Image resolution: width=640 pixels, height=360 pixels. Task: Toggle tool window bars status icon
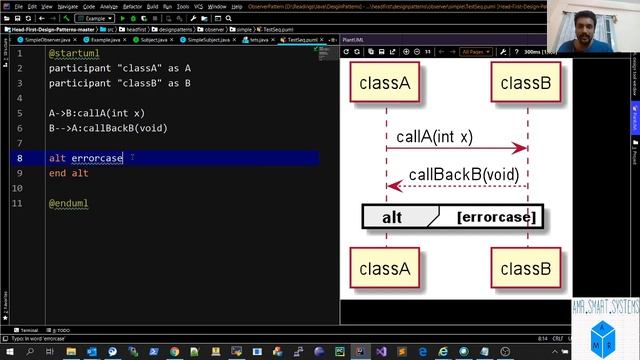click(5, 339)
